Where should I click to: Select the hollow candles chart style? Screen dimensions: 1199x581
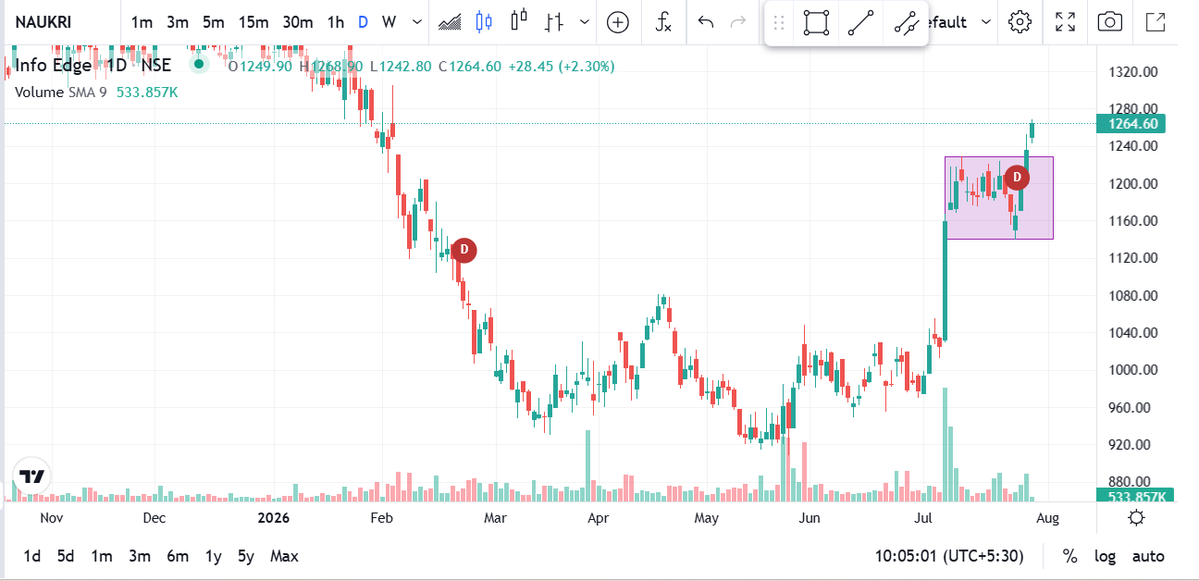click(x=520, y=21)
